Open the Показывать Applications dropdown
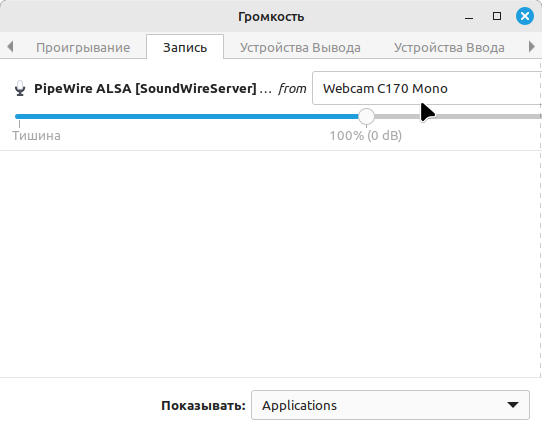The image size is (542, 432). click(x=390, y=405)
